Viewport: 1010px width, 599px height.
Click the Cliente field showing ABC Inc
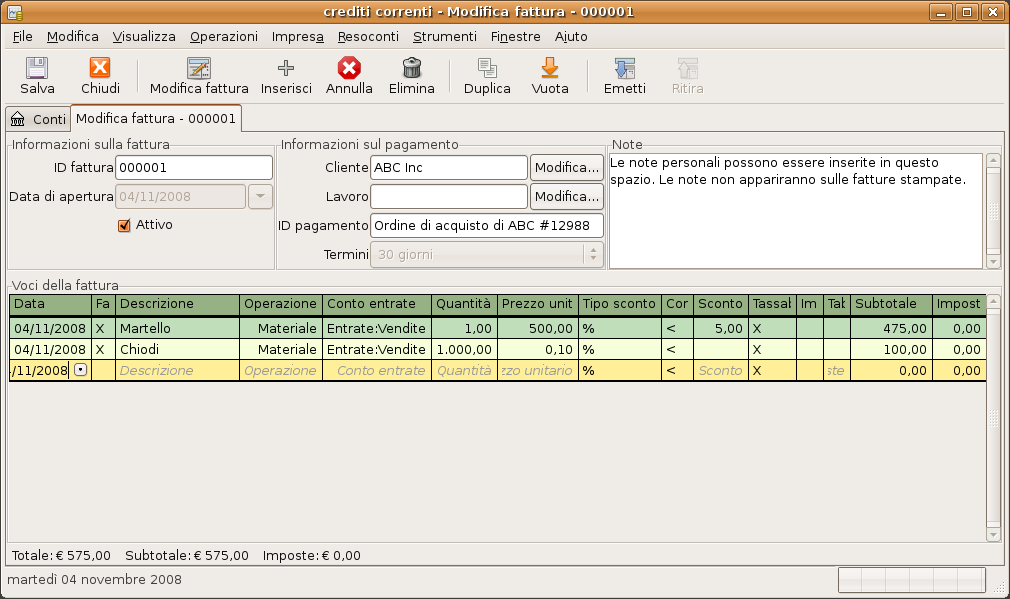coord(449,167)
